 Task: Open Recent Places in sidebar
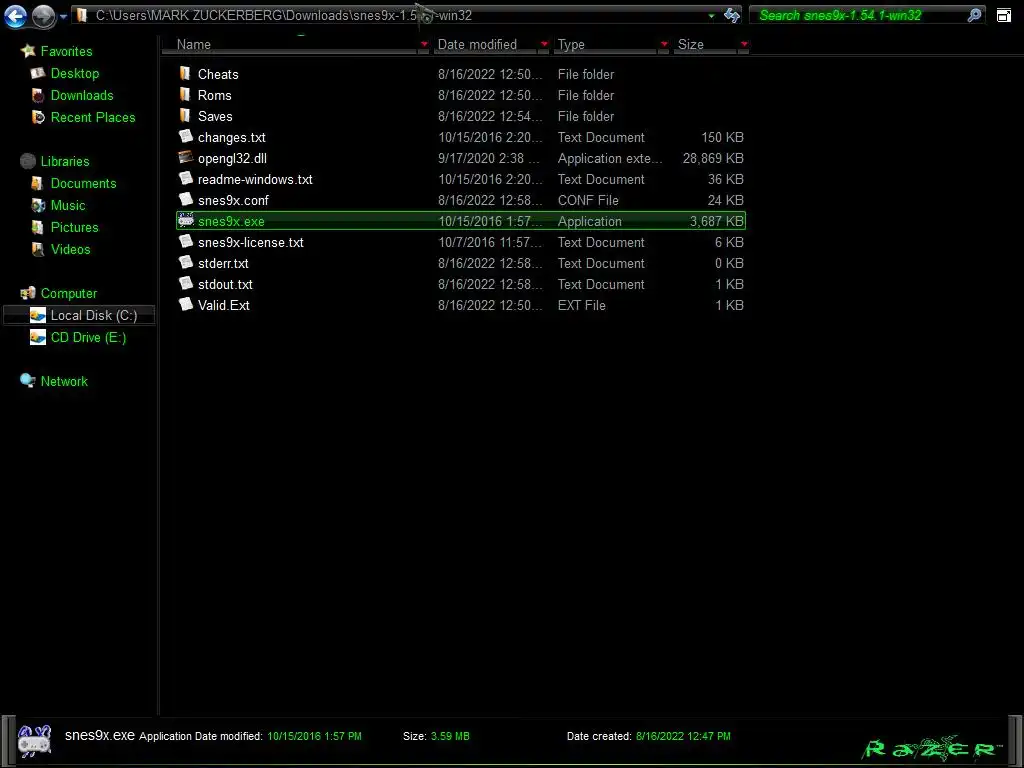tap(93, 118)
